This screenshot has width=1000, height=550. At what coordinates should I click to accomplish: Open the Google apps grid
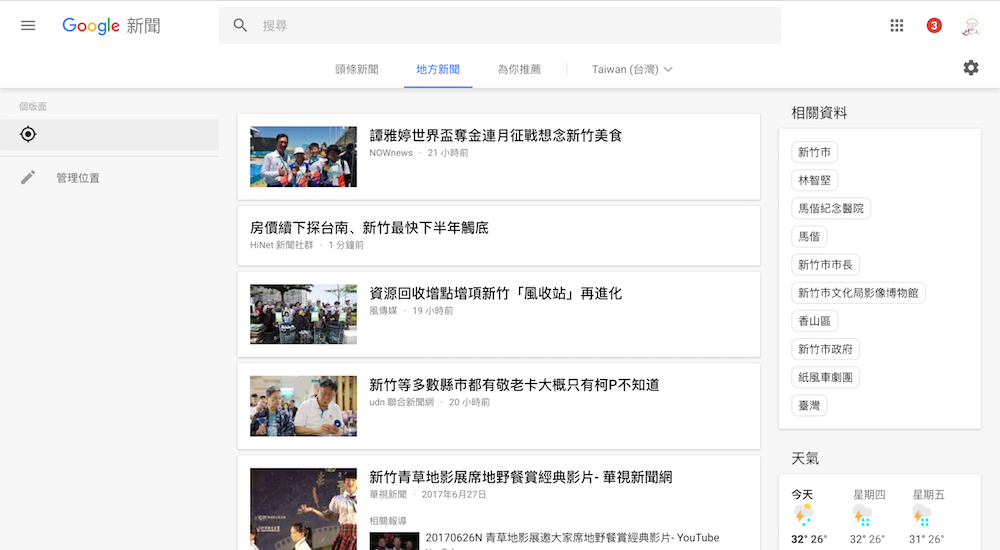[x=897, y=26]
